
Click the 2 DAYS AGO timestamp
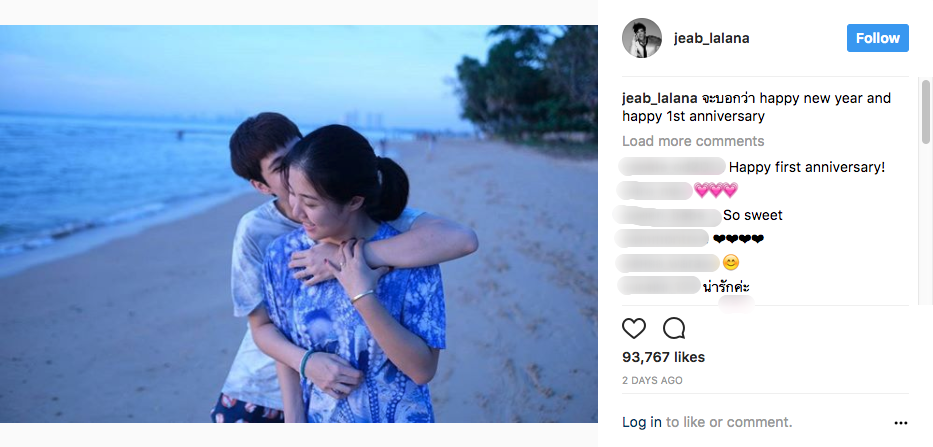coord(652,380)
